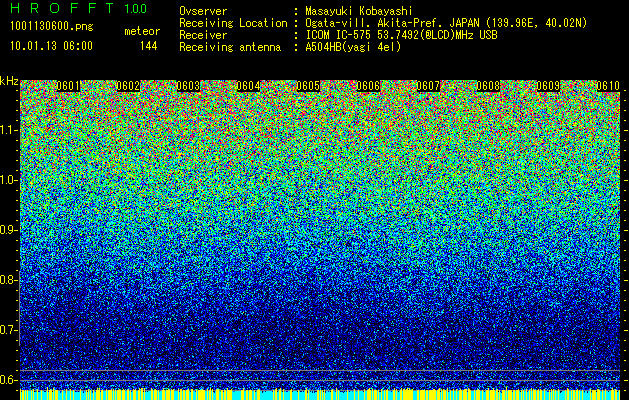Click the 0603 time marker
Screen dimensions: 629x400
pos(188,86)
